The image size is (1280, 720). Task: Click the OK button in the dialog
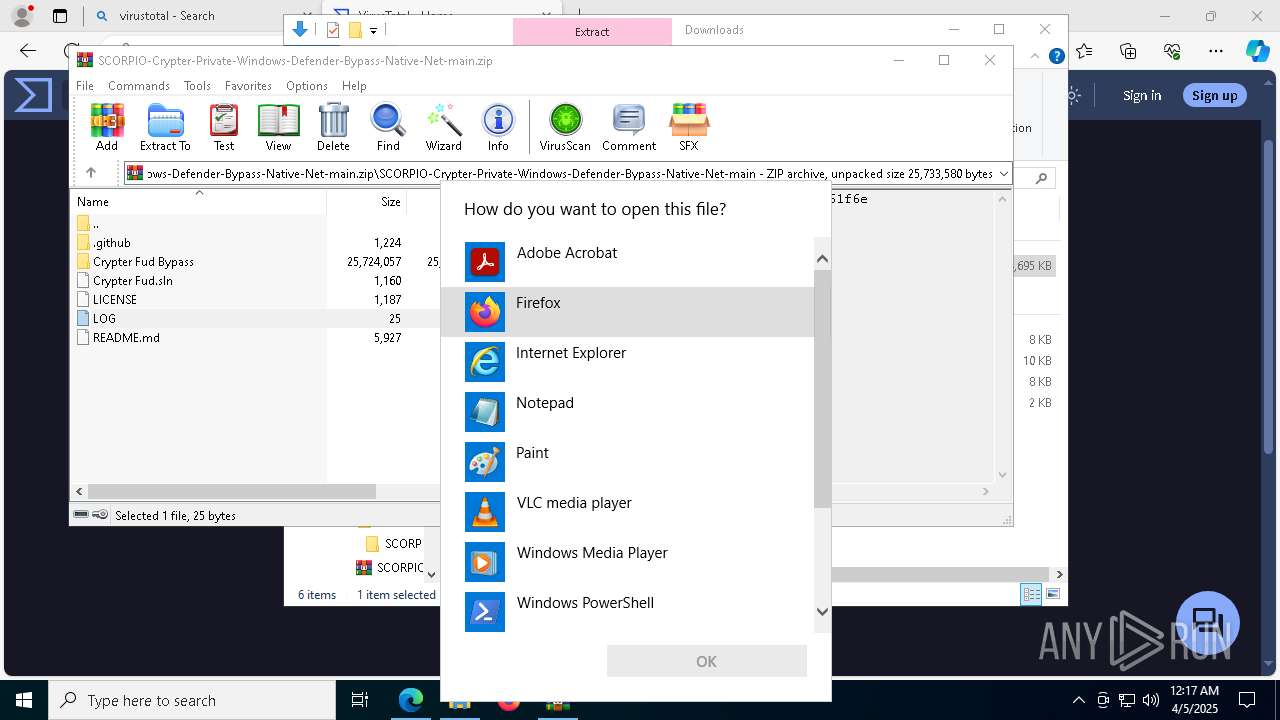[707, 661]
